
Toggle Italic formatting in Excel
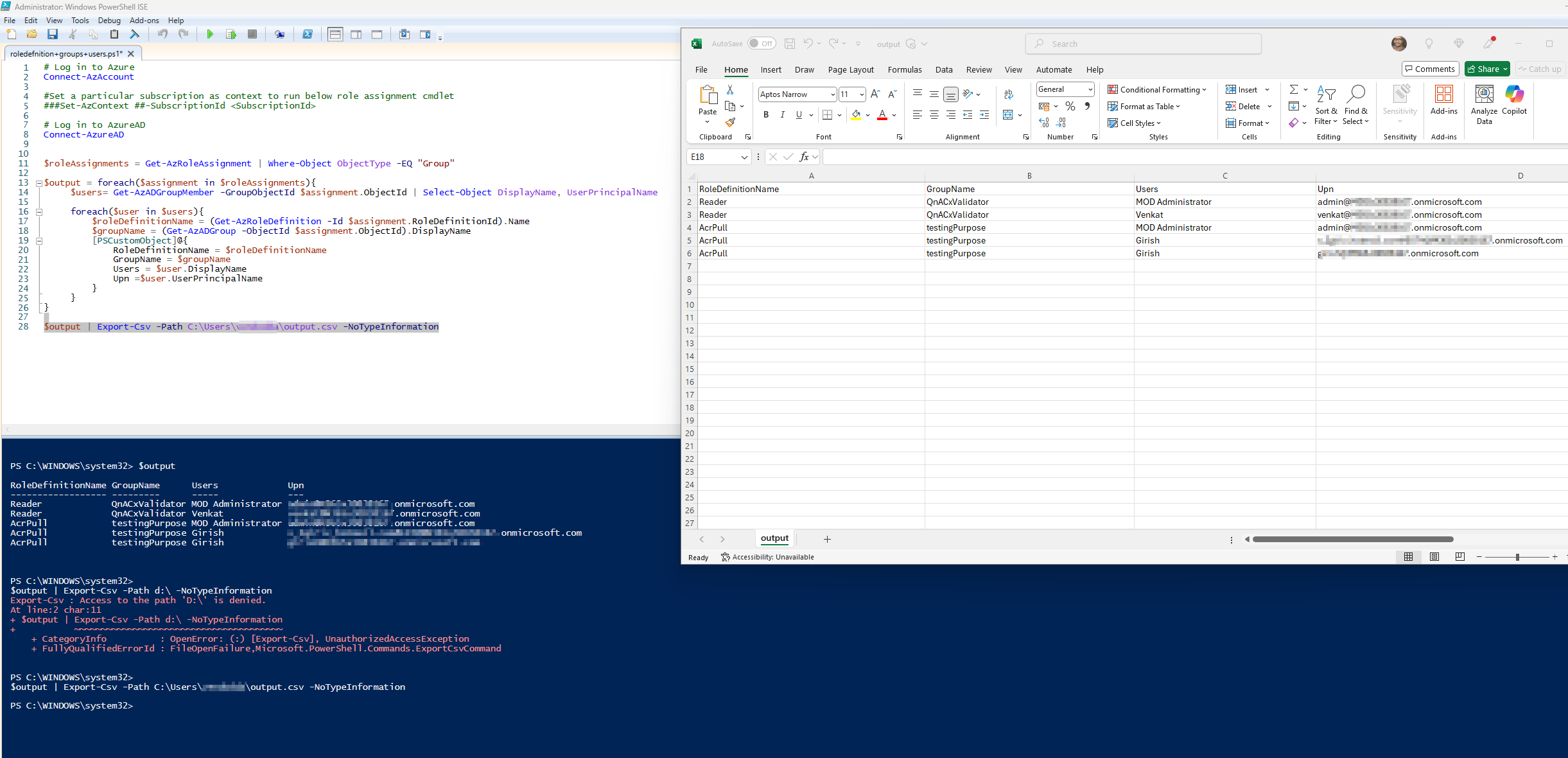click(782, 115)
